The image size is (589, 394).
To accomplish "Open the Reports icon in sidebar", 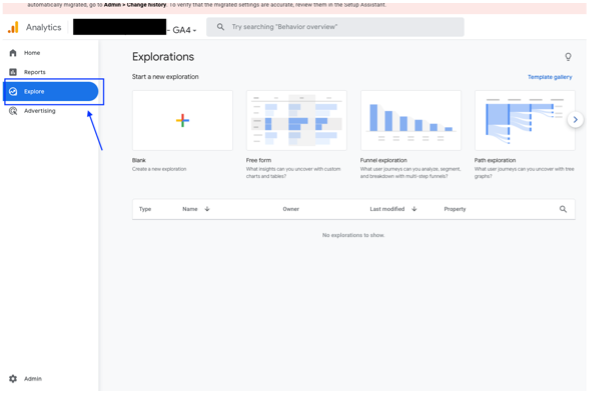I will tap(13, 72).
